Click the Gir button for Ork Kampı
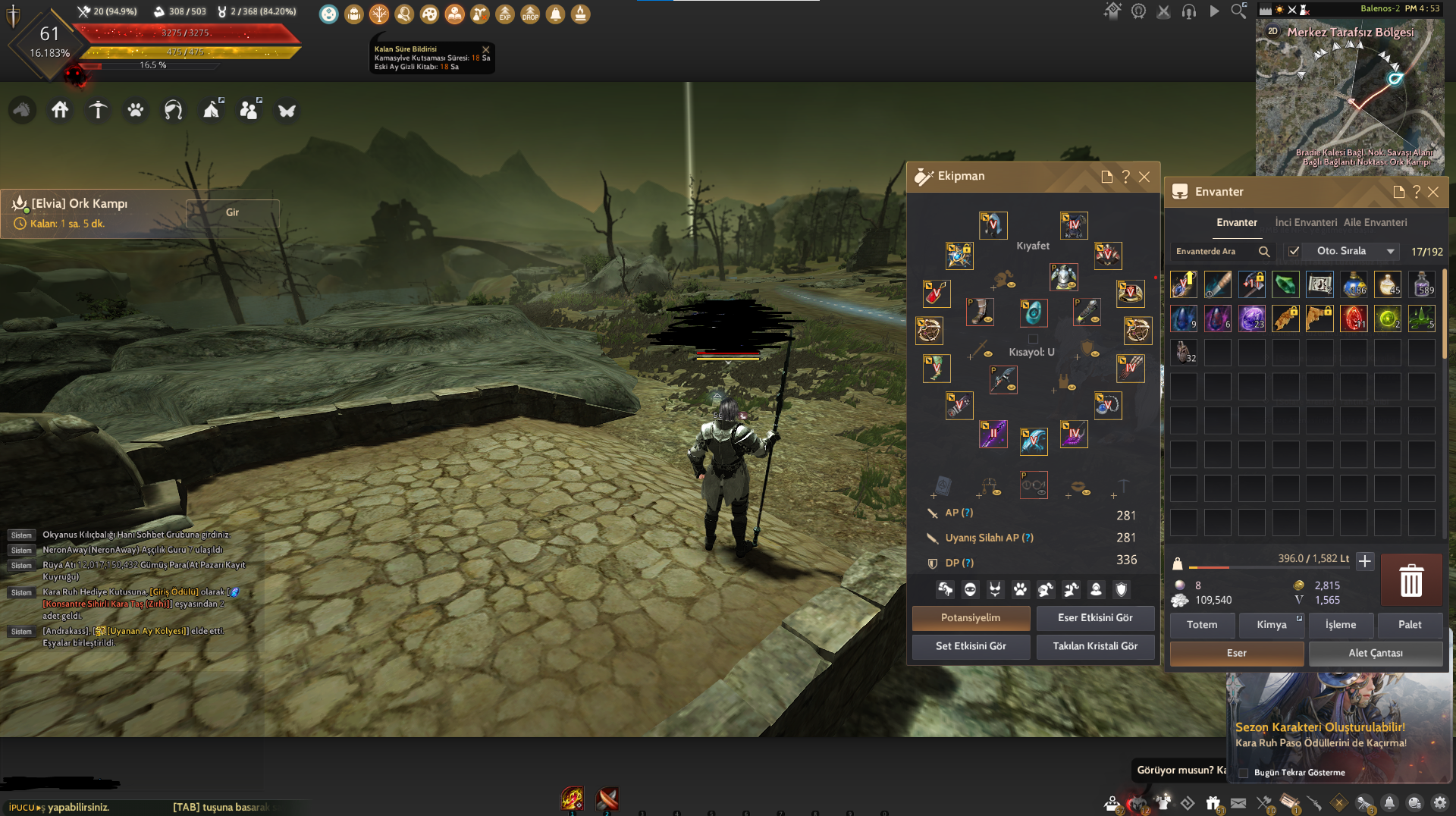 pos(232,213)
